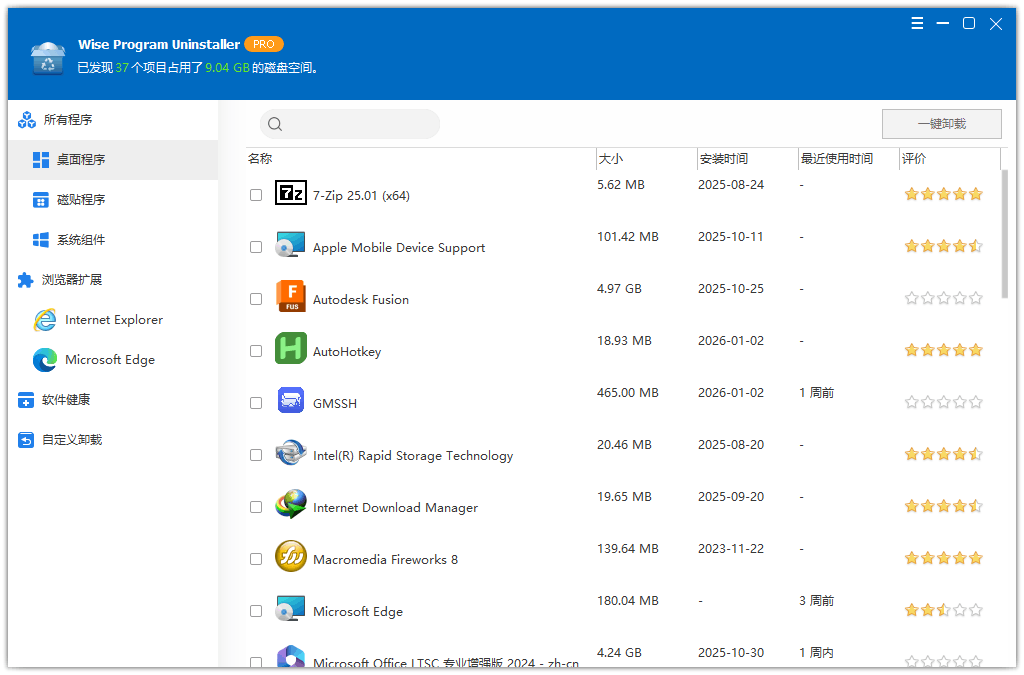This screenshot has width=1024, height=675.
Task: Select the Microsoft Edge row checkbox
Action: coord(256,611)
